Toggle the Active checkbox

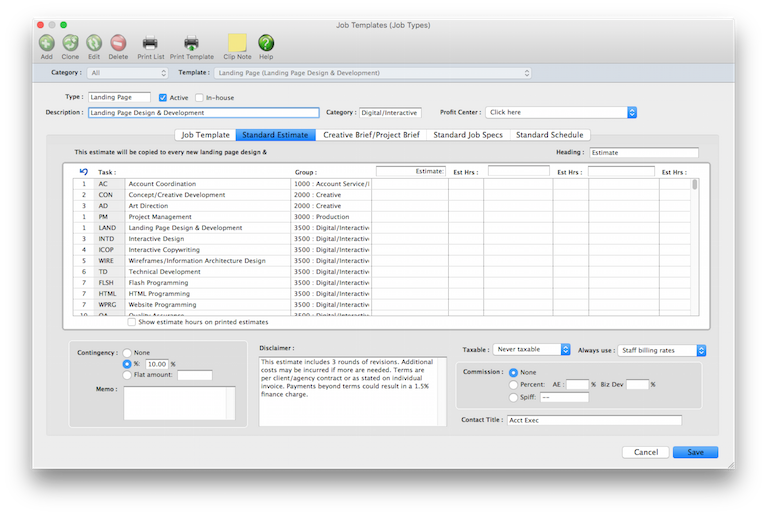point(162,97)
